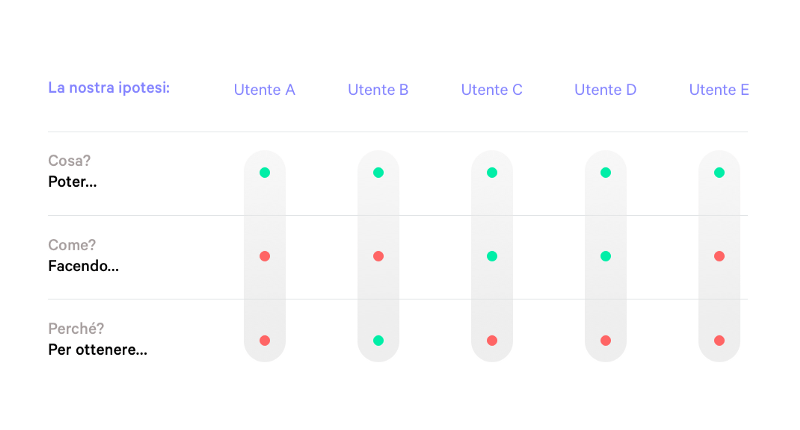The width and height of the screenshot is (800, 430).
Task: Select the Utente C column header
Action: (x=492, y=90)
